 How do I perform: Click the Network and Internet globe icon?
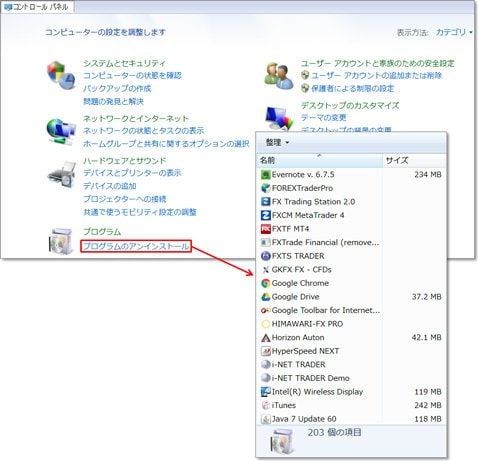(61, 131)
